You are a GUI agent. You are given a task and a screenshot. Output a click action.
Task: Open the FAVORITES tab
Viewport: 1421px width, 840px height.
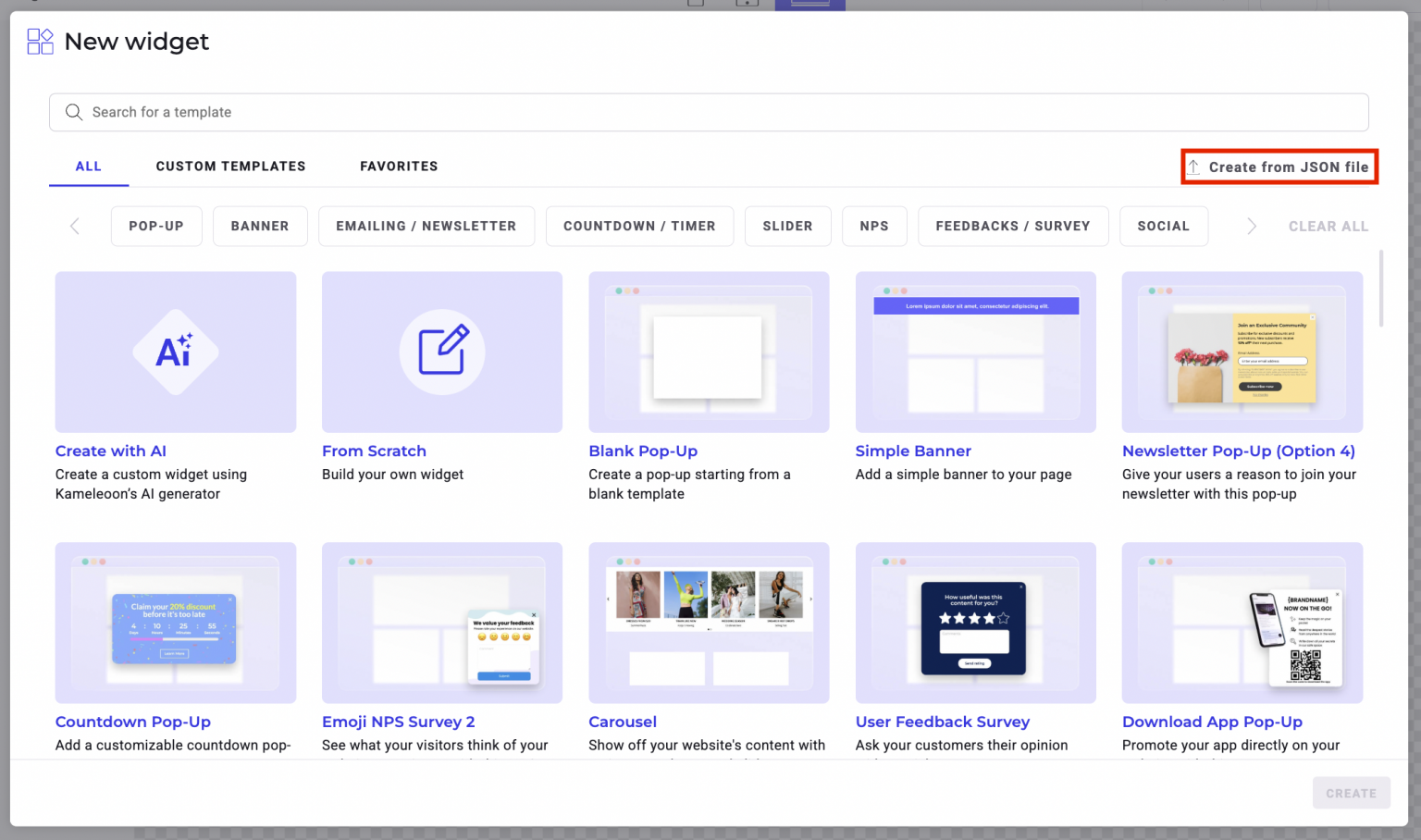(x=399, y=167)
